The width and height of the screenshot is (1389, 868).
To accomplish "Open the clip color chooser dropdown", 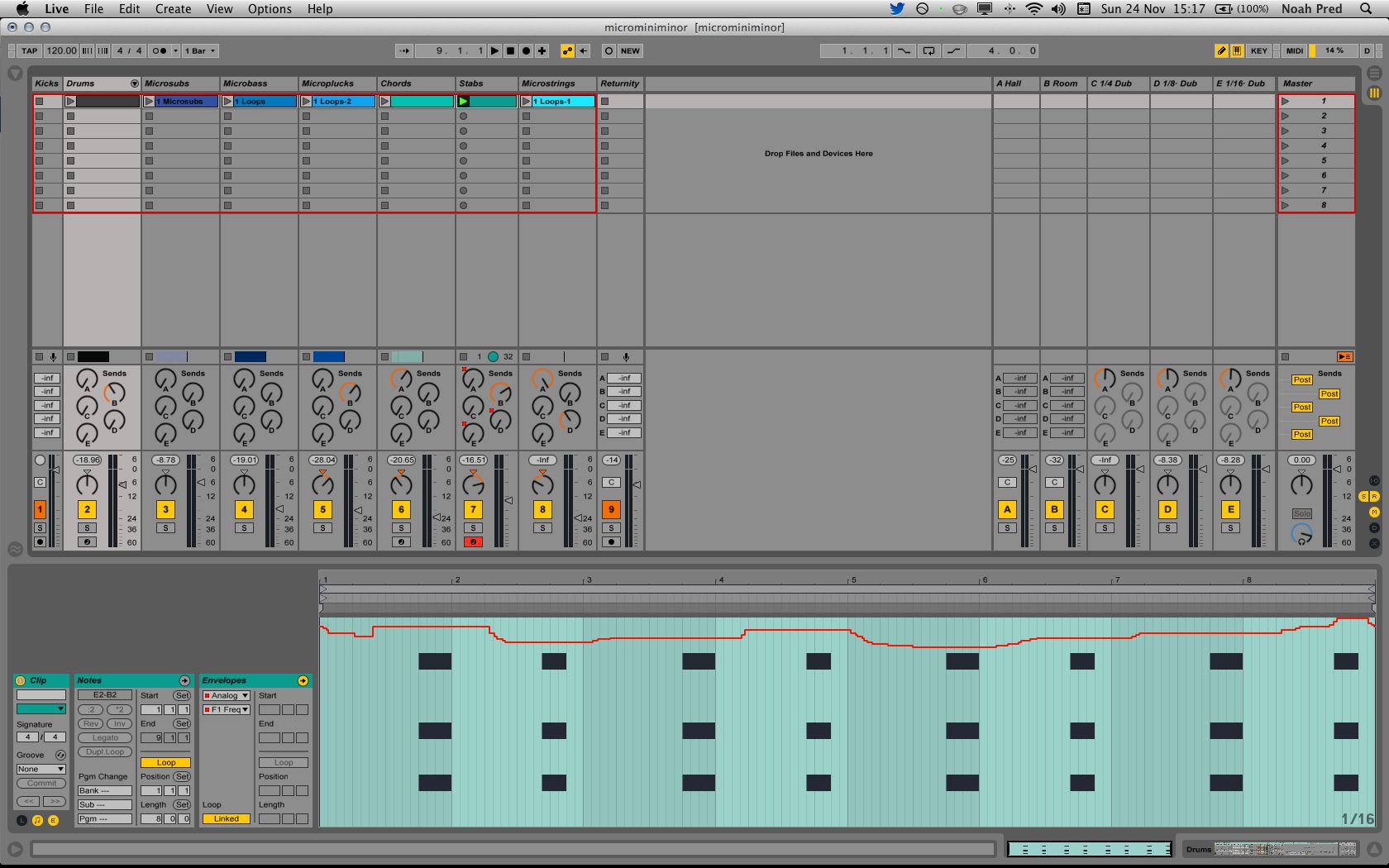I will 41,708.
